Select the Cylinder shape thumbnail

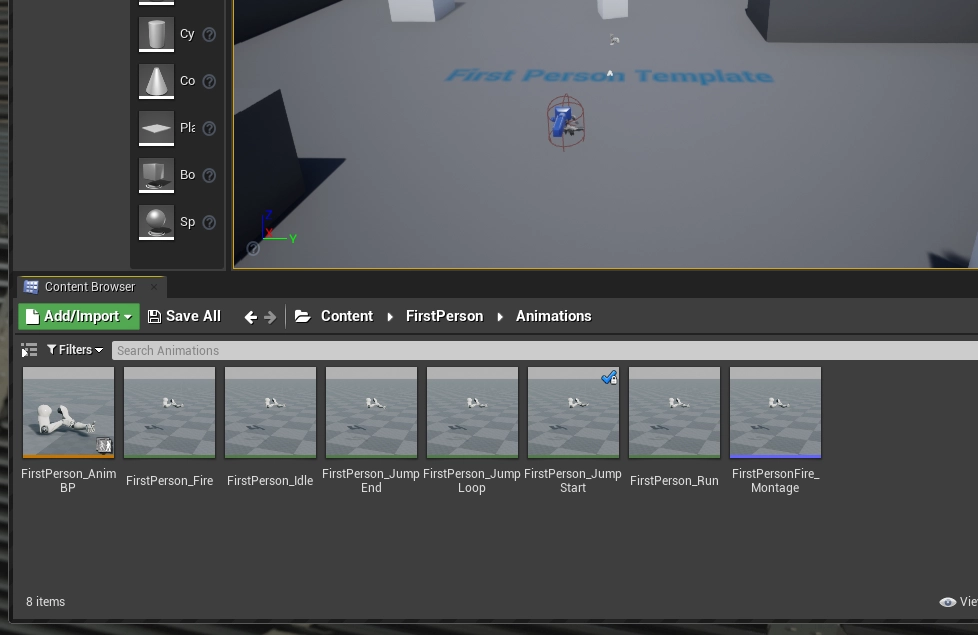point(156,34)
